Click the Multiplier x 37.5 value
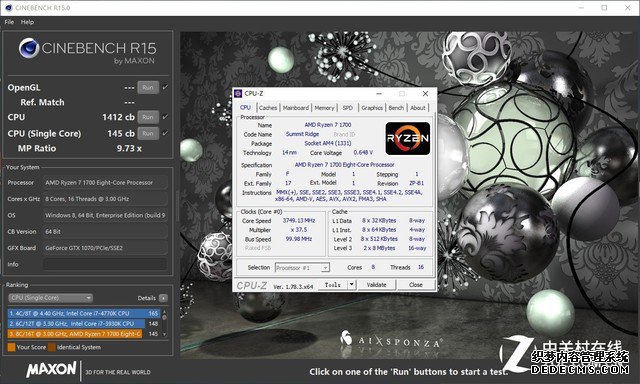 pos(299,230)
